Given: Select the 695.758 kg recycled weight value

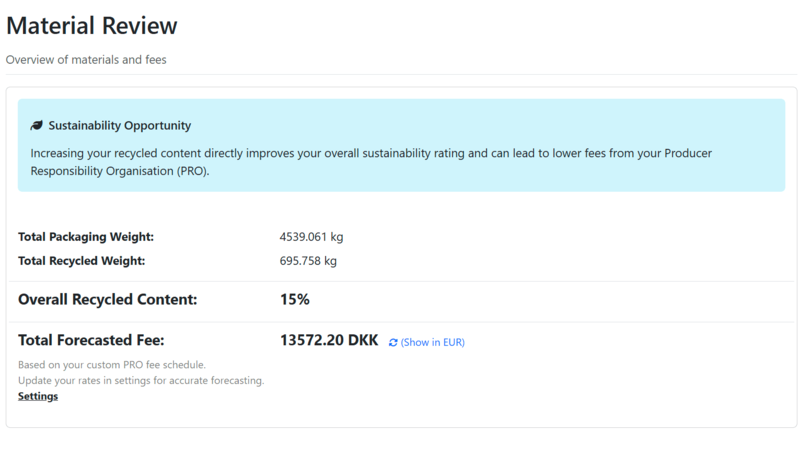Looking at the screenshot, I should [308, 261].
